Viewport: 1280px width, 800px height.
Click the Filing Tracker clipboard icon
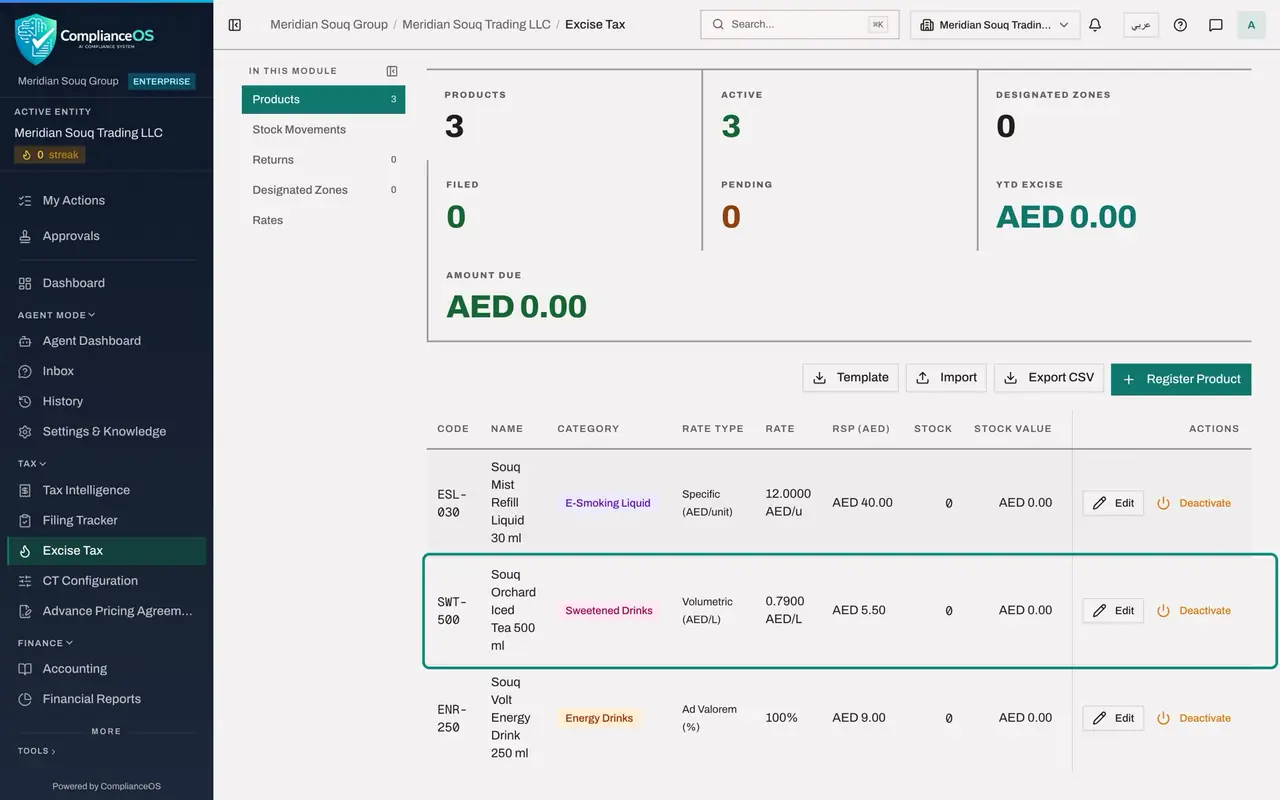(25, 521)
